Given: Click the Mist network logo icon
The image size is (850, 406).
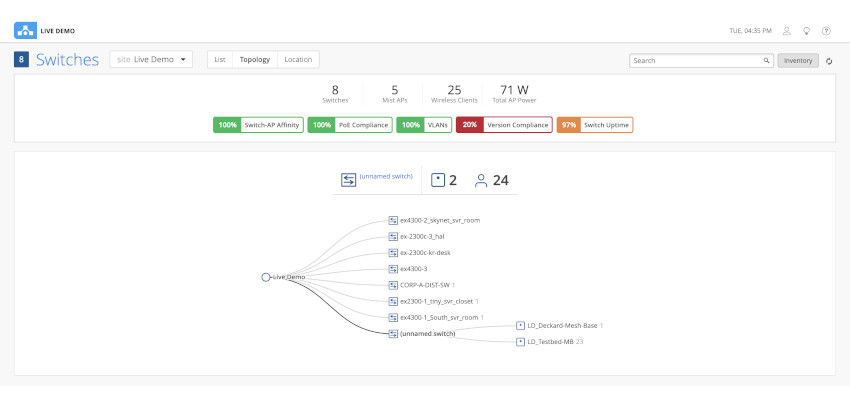Looking at the screenshot, I should click(25, 30).
